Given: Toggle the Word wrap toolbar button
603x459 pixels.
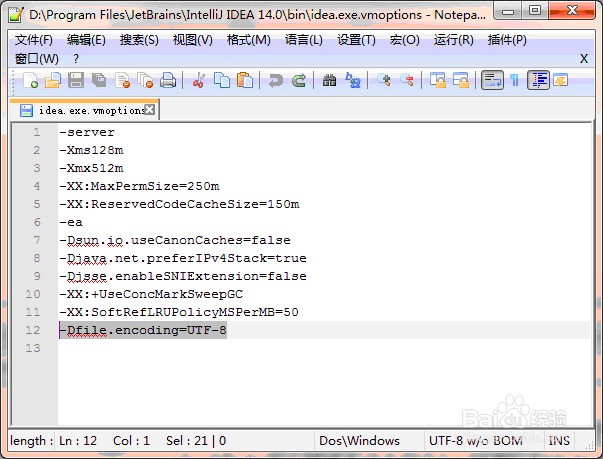Looking at the screenshot, I should click(492, 80).
